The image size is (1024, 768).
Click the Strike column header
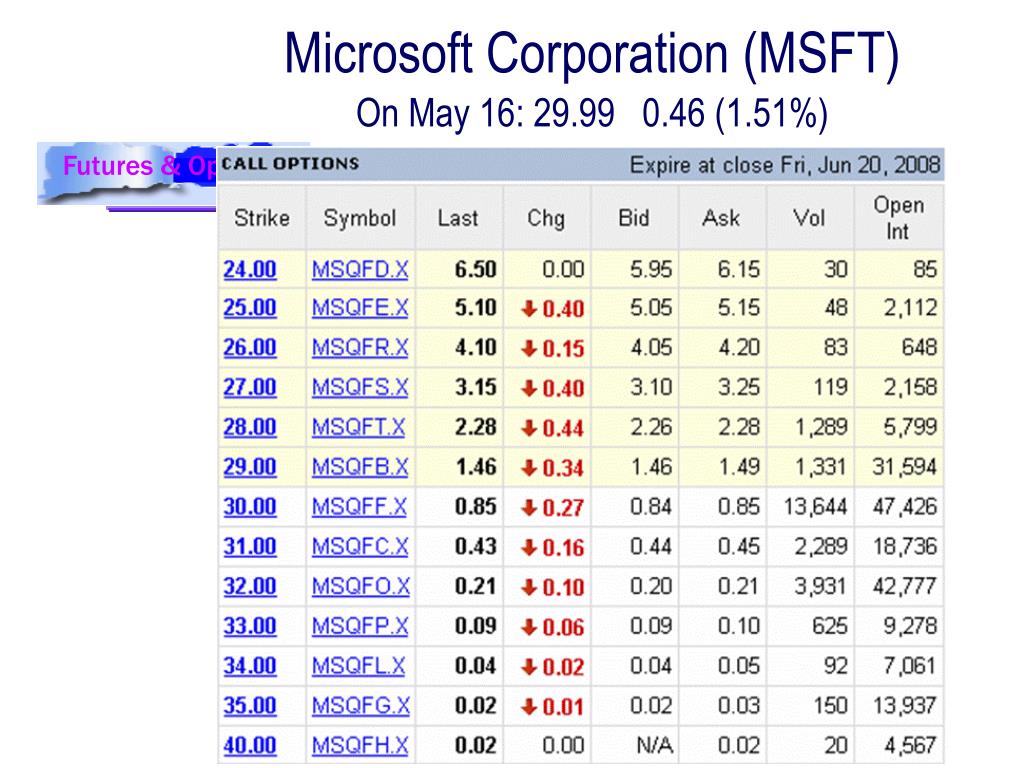pos(262,218)
